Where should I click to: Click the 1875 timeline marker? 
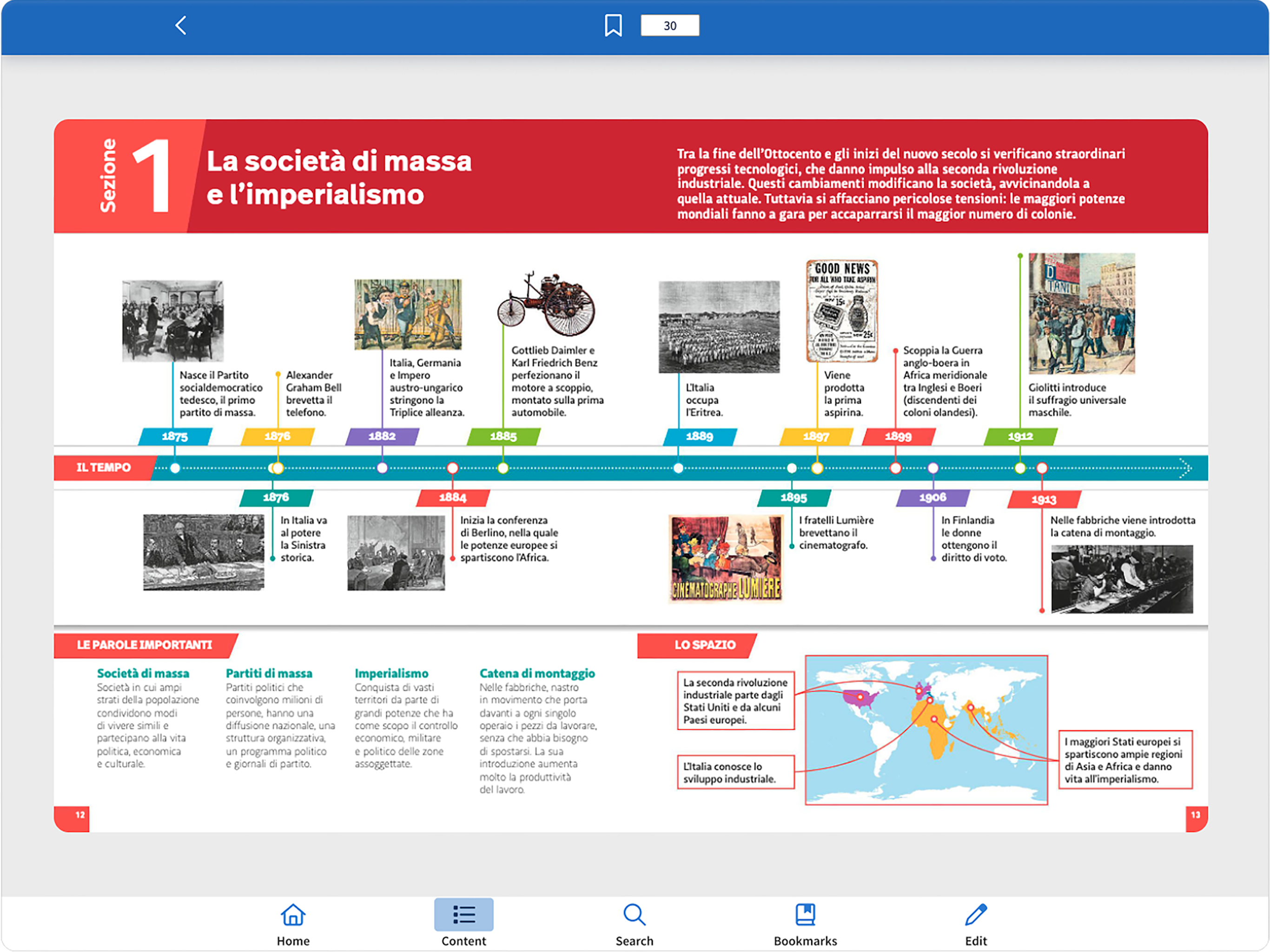coord(175,437)
